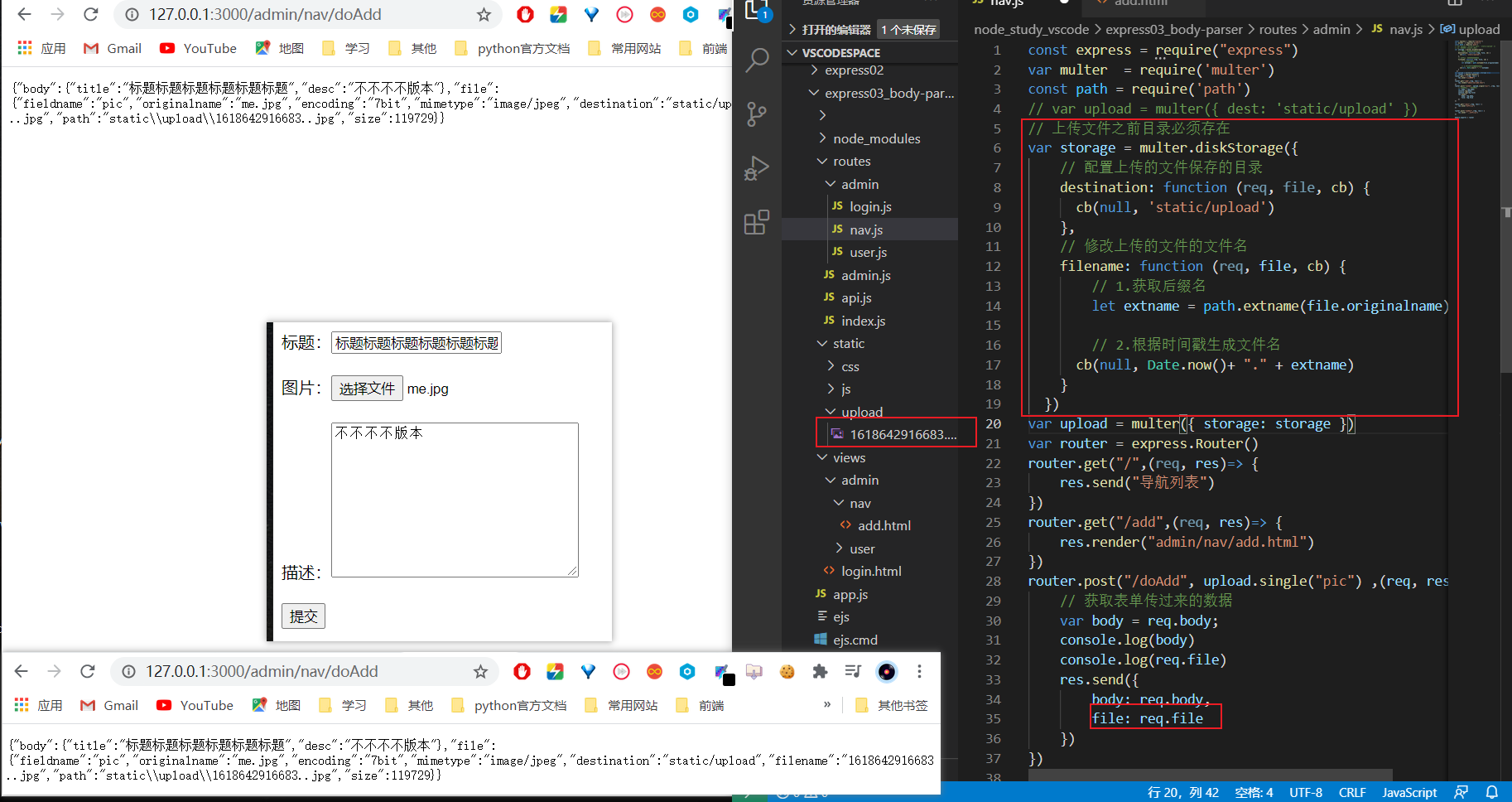Viewport: 1512px width, 802px height.
Task: Click the notifications bell in the VS Code status bar
Action: (x=1492, y=792)
